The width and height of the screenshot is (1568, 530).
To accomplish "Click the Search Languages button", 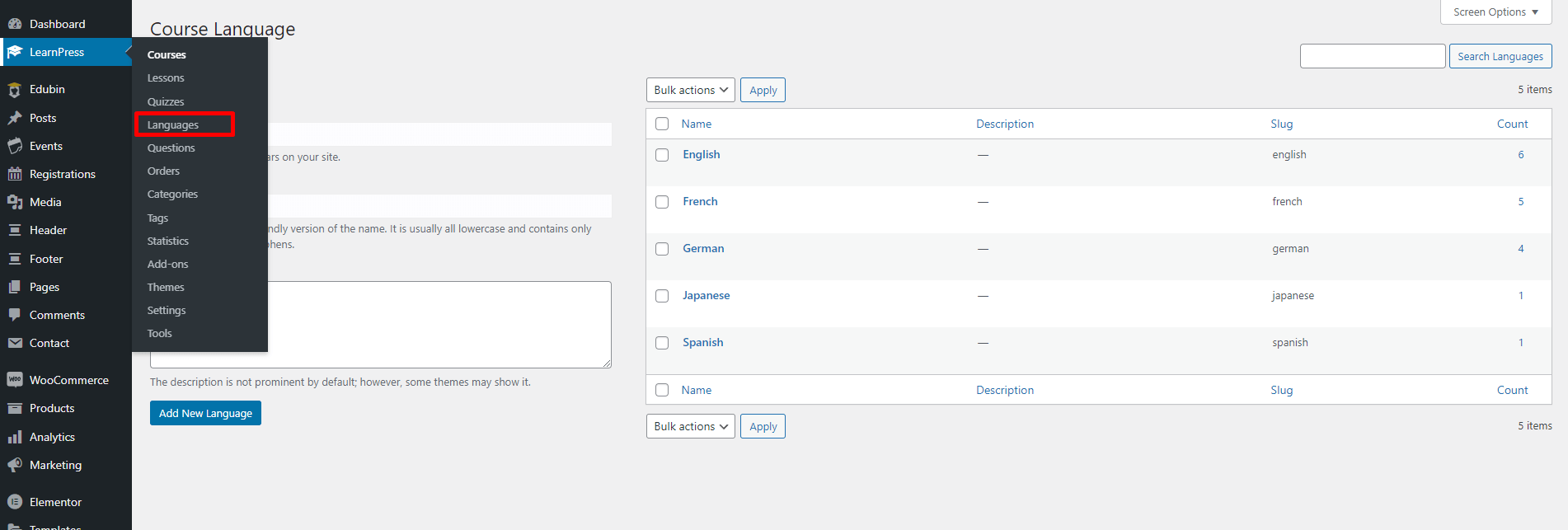I will click(1500, 56).
